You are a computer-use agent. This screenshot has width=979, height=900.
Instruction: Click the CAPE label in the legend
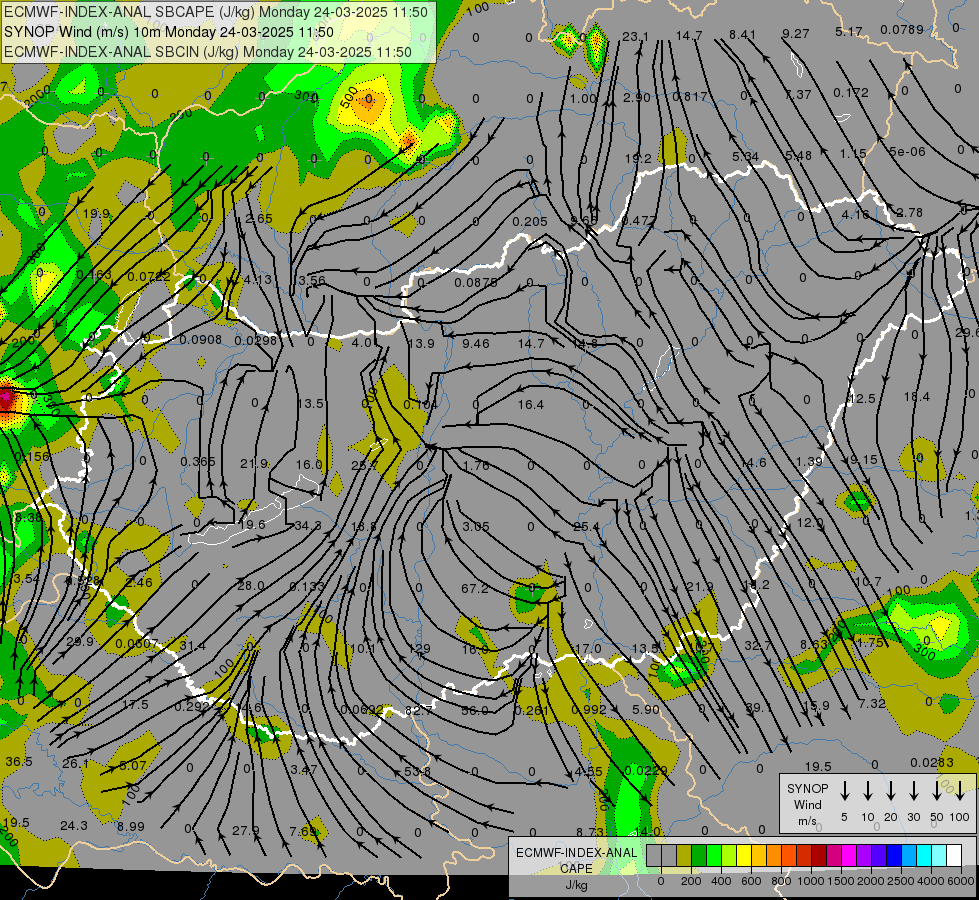pyautogui.click(x=576, y=868)
